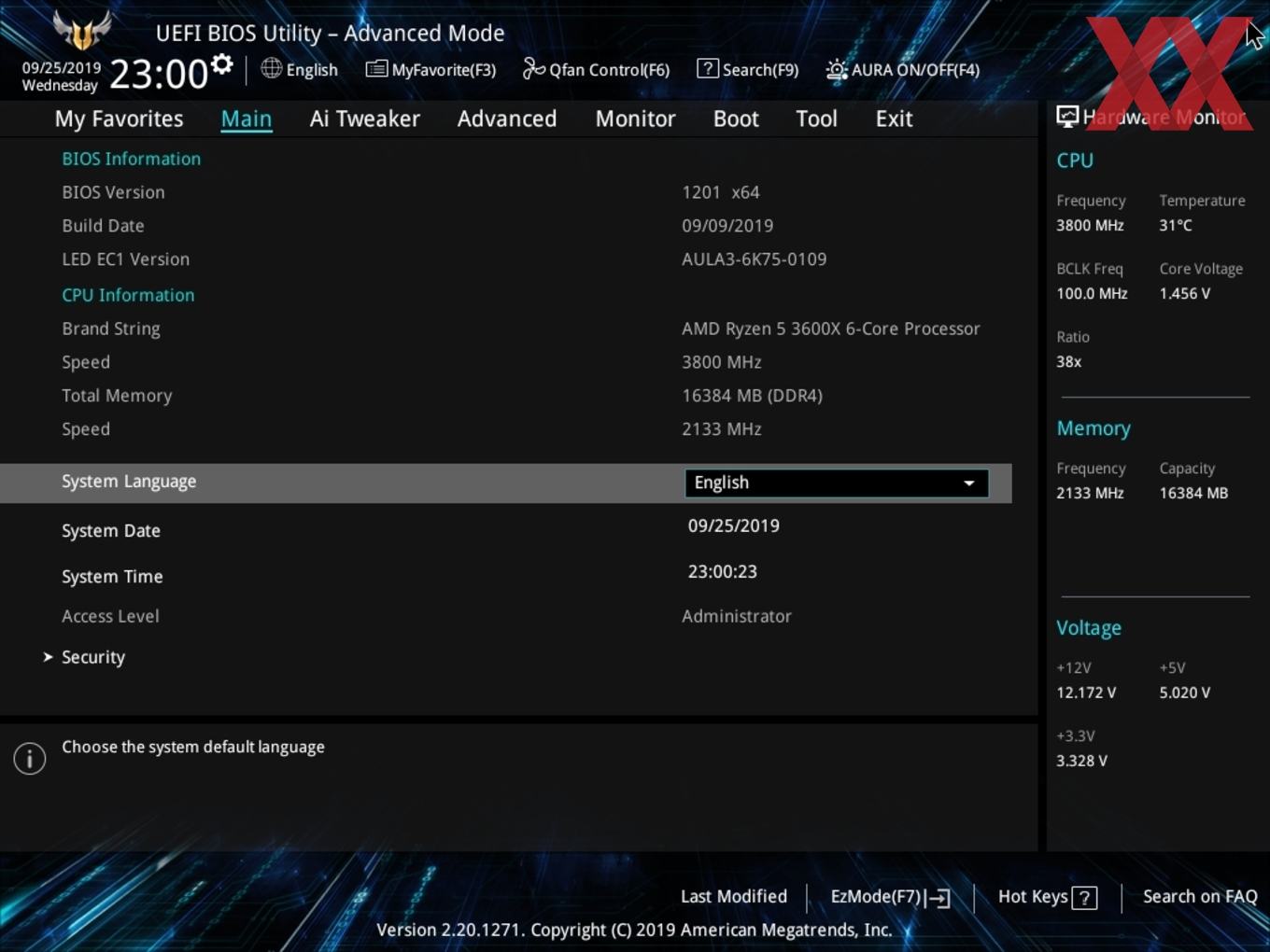
Task: Click Search on FAQ
Action: (1200, 897)
